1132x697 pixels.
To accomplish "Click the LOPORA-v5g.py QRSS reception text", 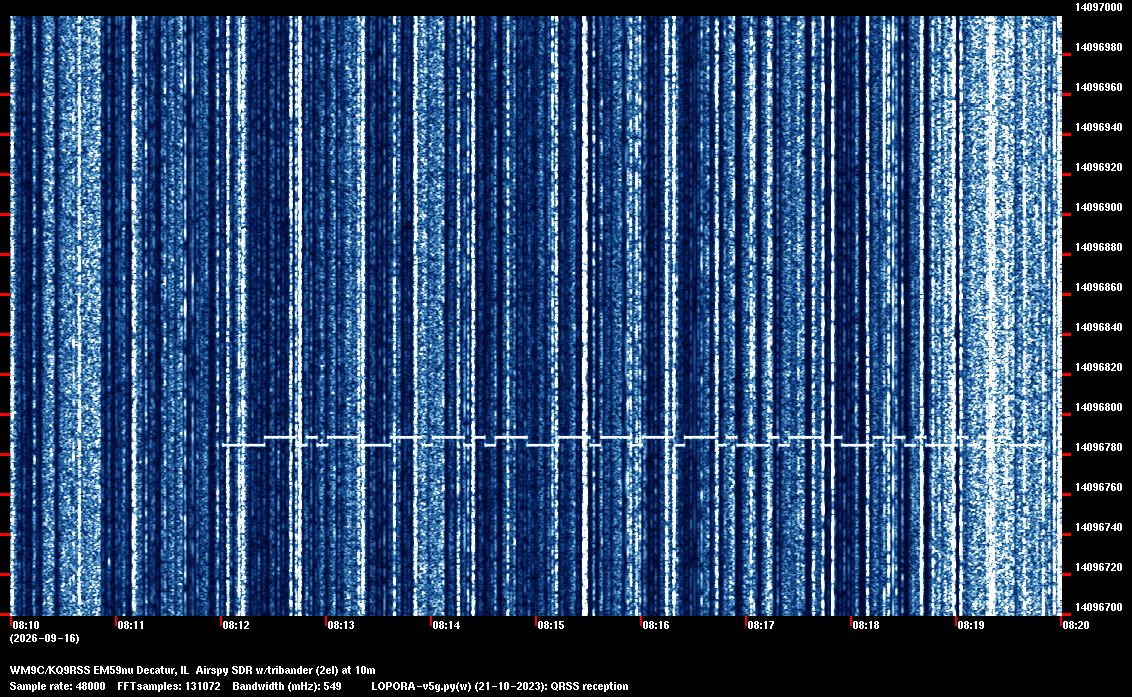I will pyautogui.click(x=500, y=686).
